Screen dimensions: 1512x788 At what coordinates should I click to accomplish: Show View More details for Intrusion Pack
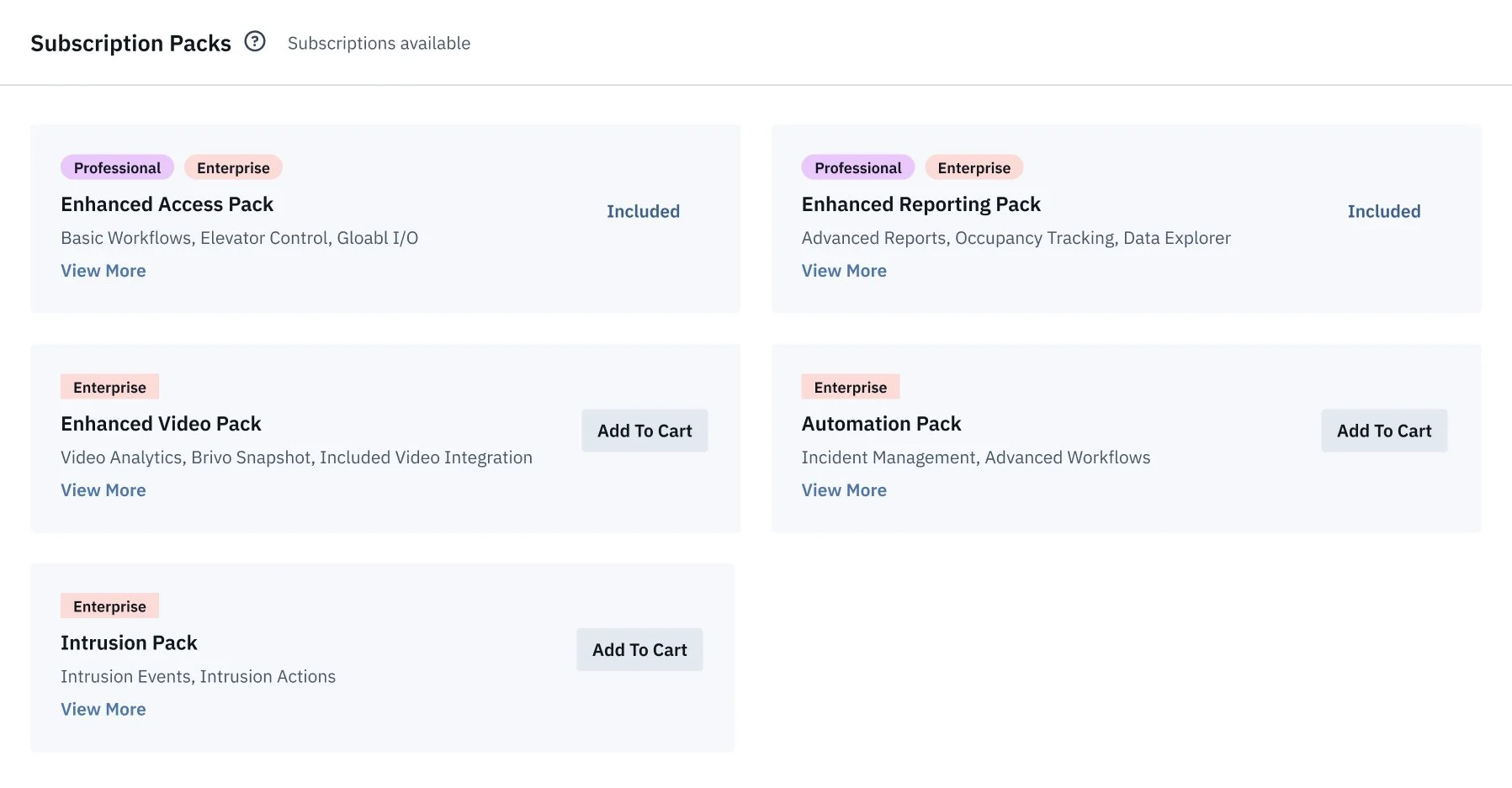[103, 710]
